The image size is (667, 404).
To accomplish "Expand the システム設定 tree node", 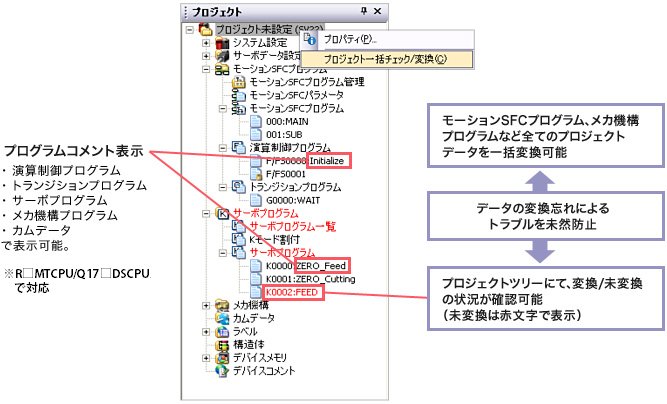I will point(206,43).
